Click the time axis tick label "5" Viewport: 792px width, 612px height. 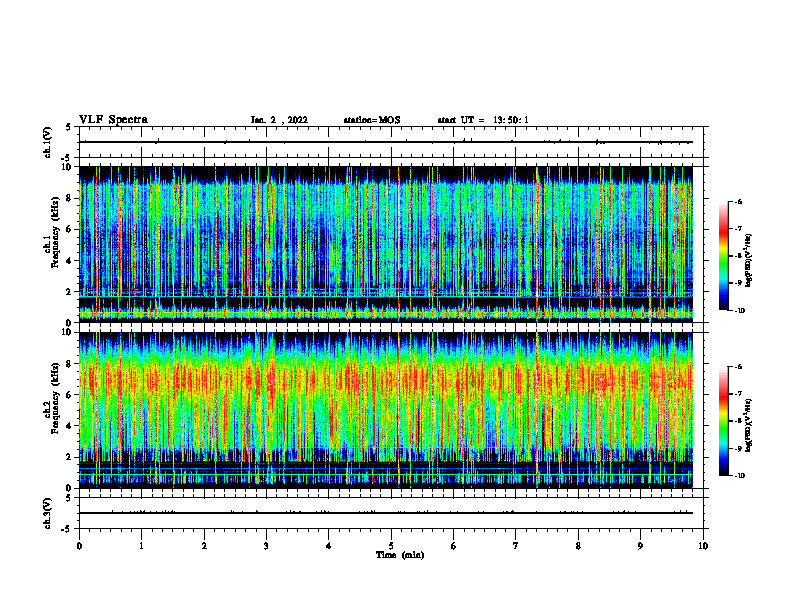(x=391, y=546)
